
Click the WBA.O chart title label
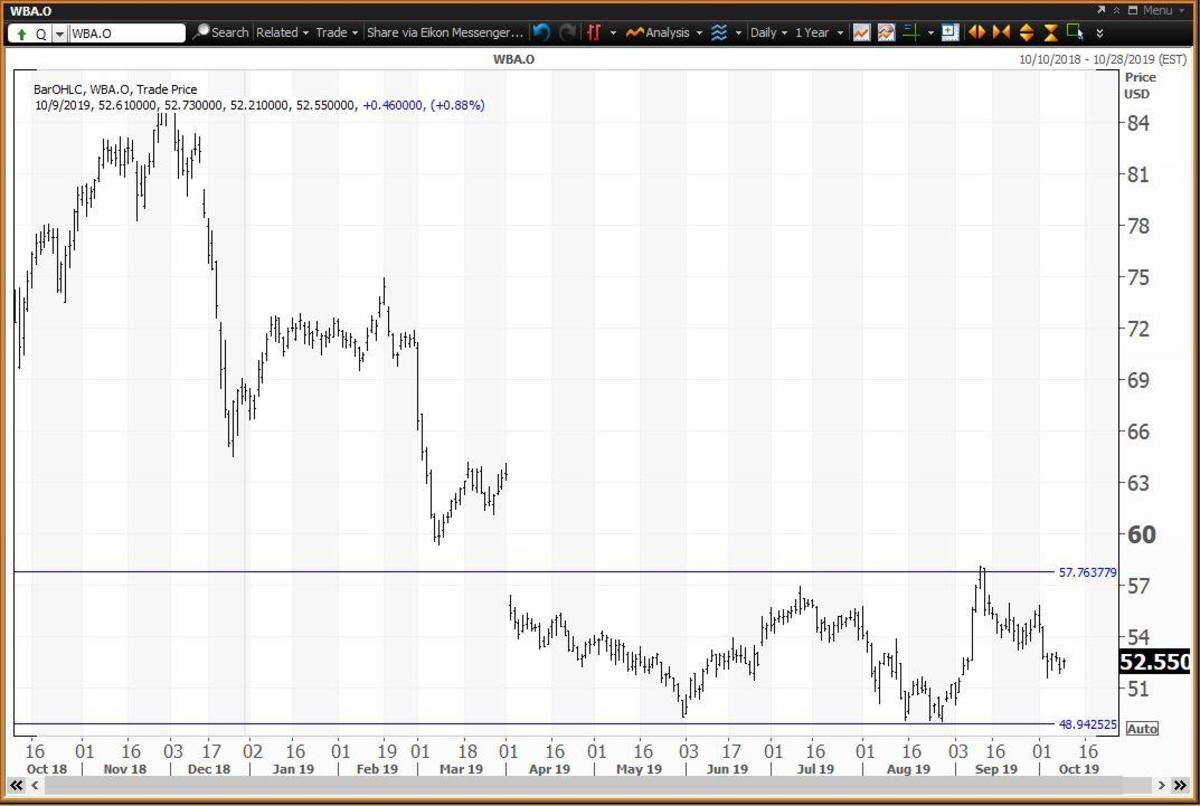(514, 59)
